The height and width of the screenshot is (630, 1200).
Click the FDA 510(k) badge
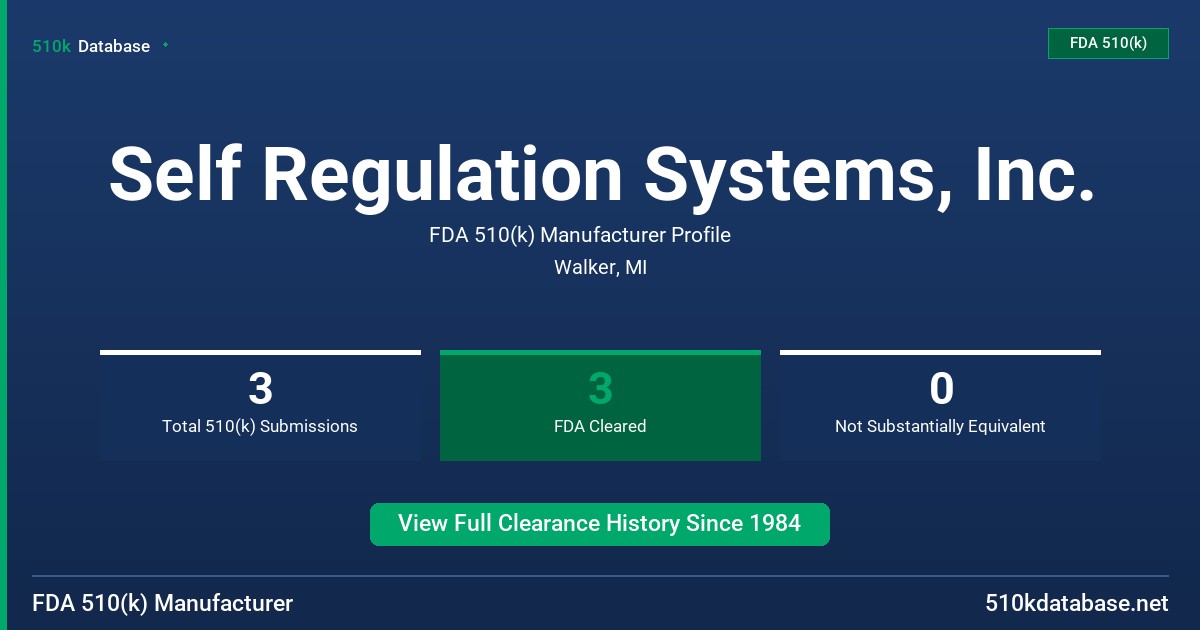tap(1108, 43)
